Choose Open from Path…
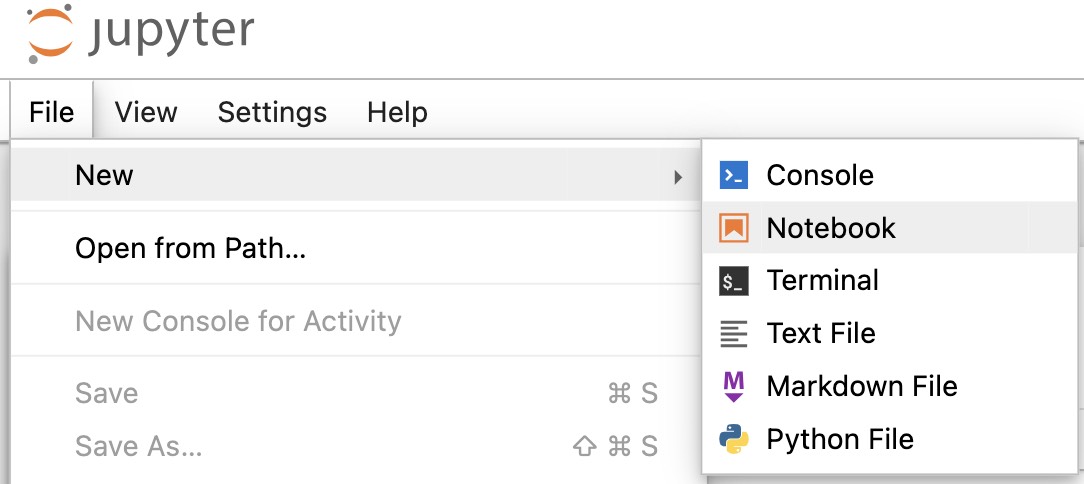The width and height of the screenshot is (1084, 484). tap(356, 248)
